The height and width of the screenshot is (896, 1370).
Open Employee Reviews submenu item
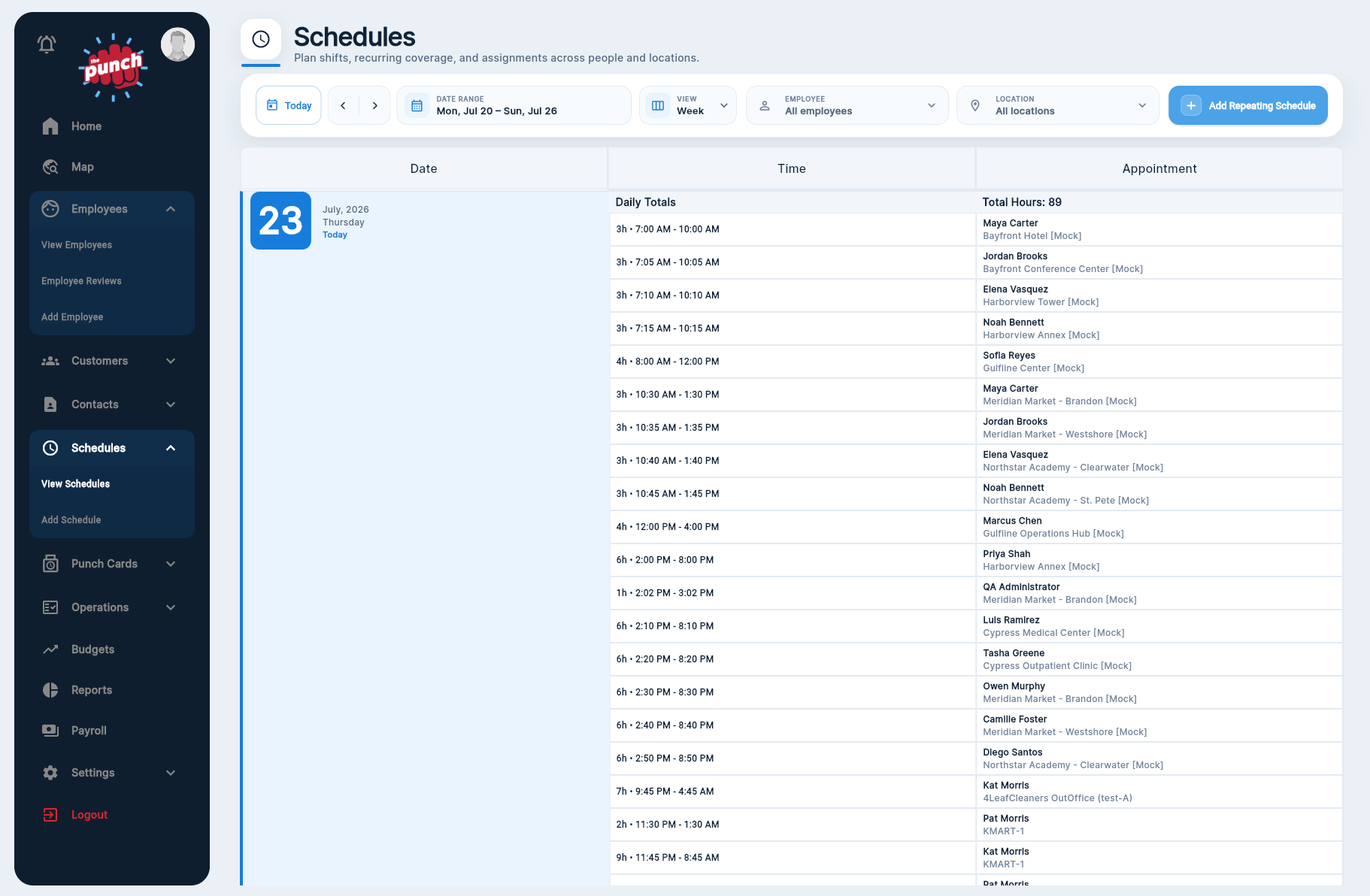coord(81,281)
